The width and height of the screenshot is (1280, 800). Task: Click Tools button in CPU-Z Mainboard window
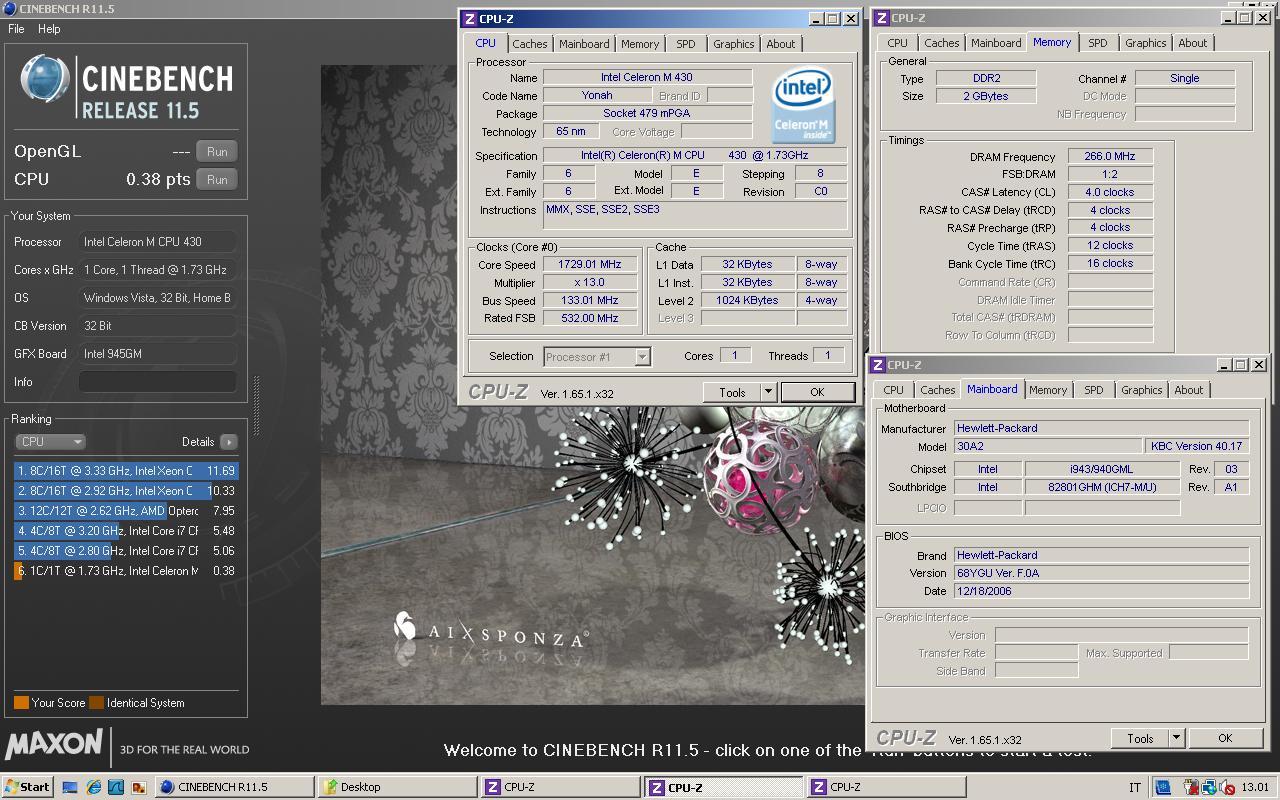(1140, 738)
